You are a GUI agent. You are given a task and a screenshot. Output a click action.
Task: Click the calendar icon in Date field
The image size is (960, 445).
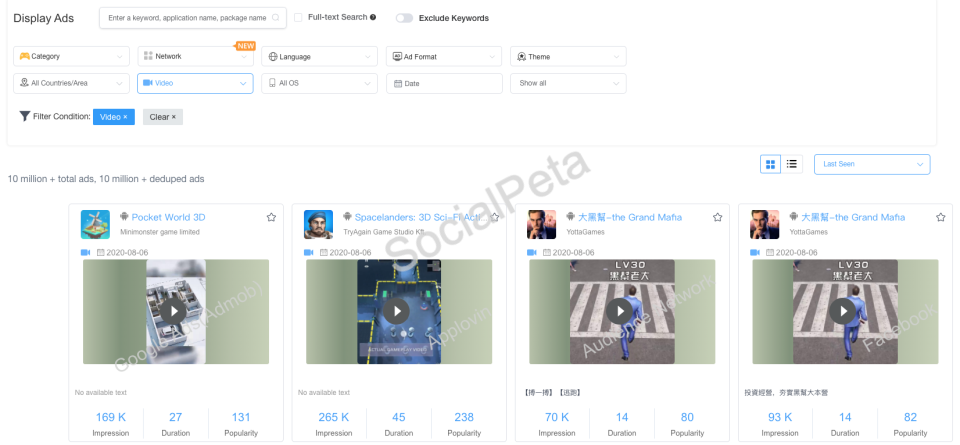point(397,84)
